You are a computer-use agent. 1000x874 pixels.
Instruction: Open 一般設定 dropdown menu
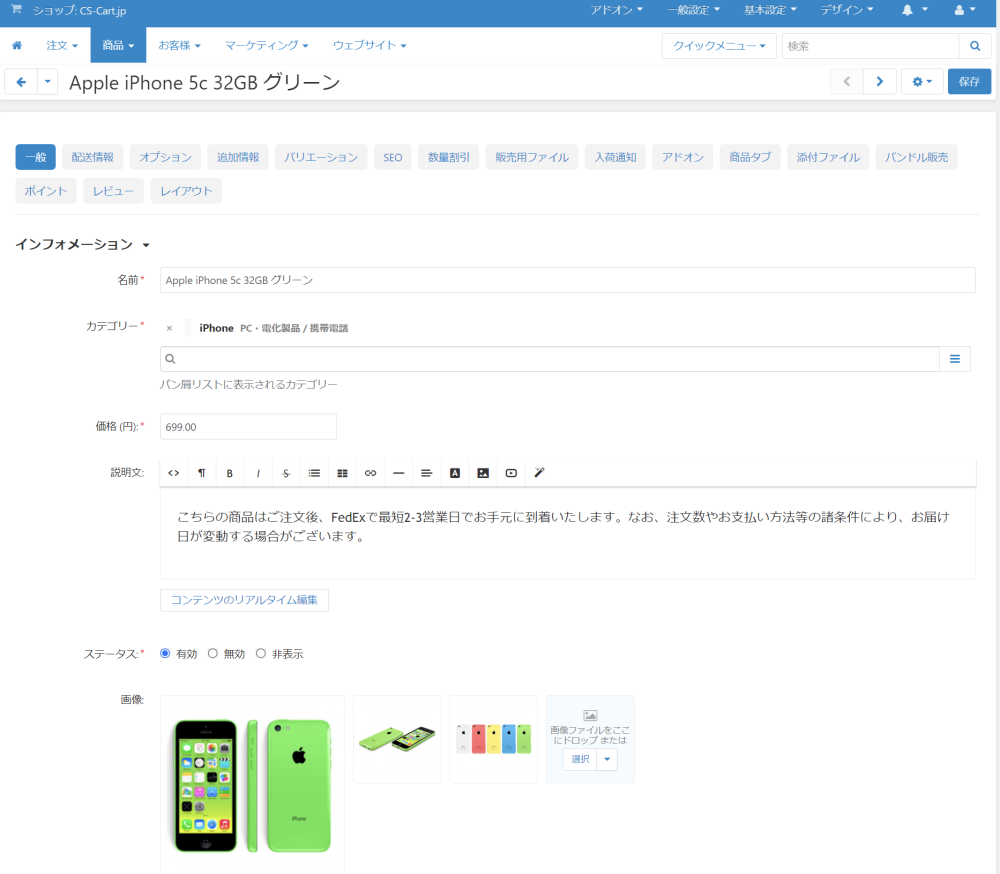pyautogui.click(x=693, y=10)
